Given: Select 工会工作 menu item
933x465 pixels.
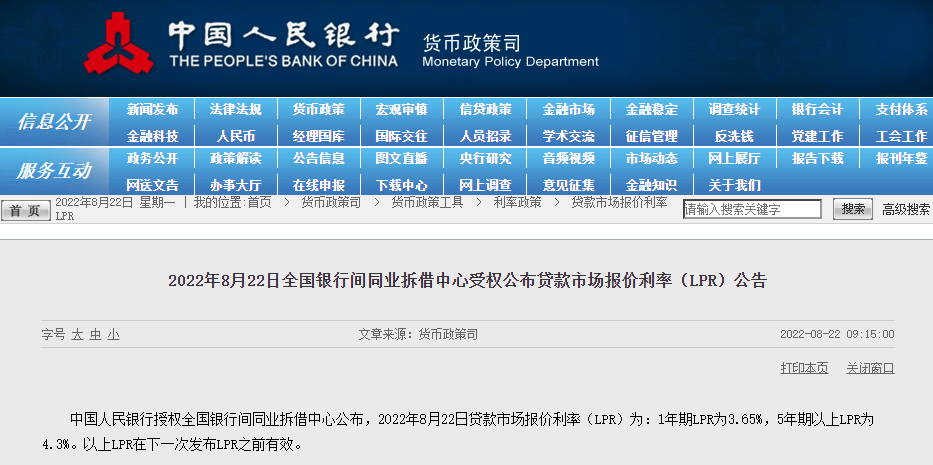Looking at the screenshot, I should pos(901,136).
